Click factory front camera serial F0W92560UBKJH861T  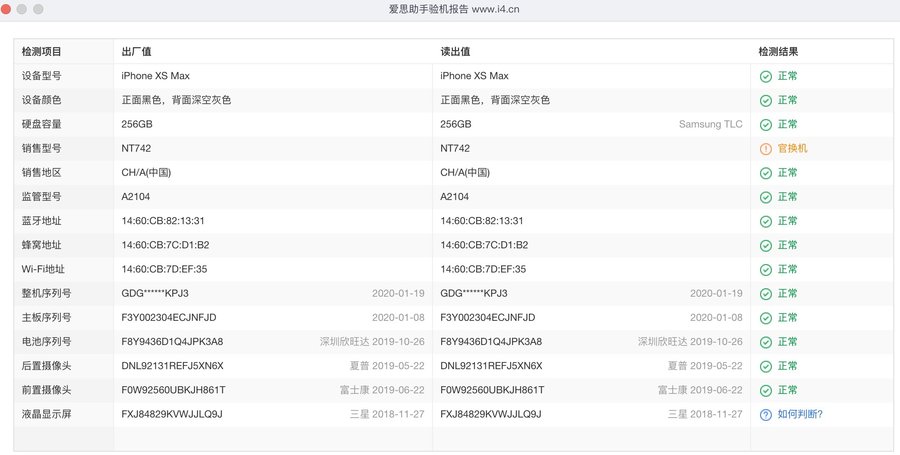pyautogui.click(x=173, y=390)
